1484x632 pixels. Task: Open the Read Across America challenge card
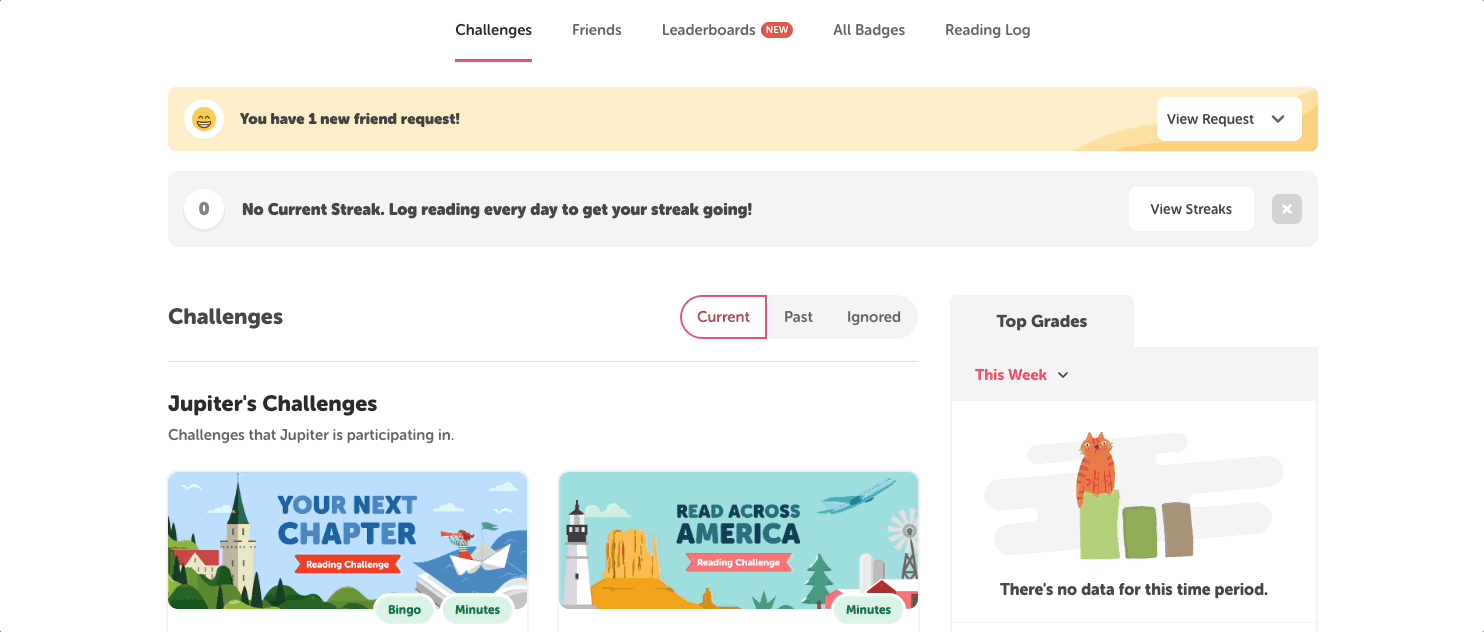[x=738, y=541]
